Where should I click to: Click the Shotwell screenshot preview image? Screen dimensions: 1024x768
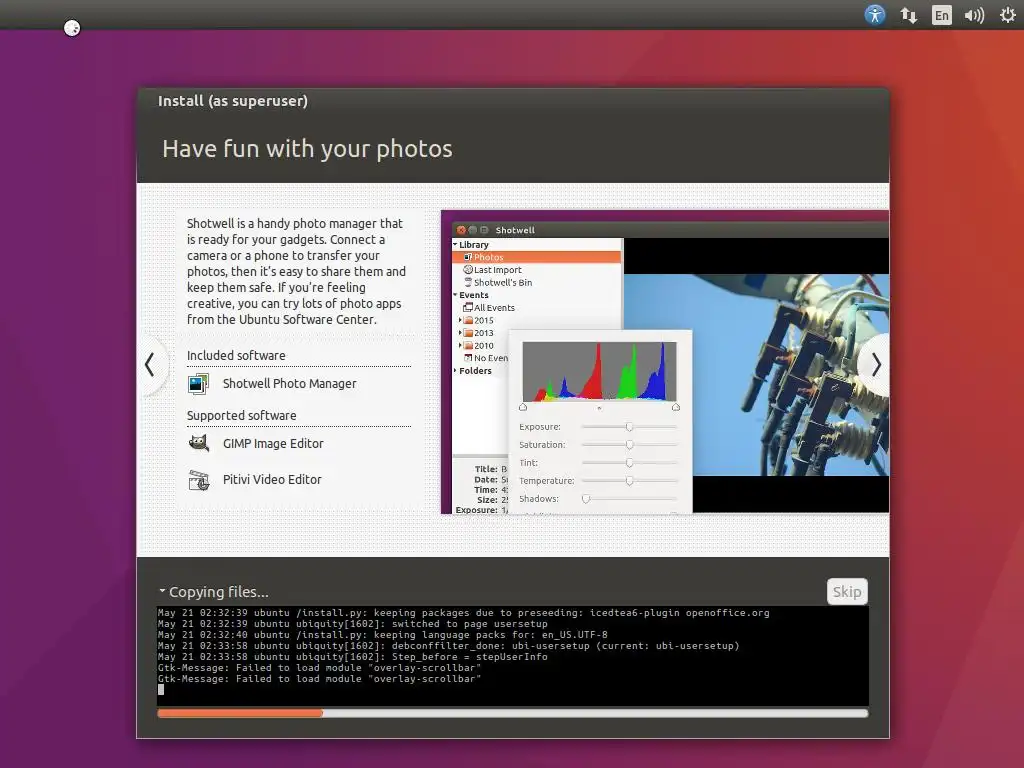click(x=665, y=362)
